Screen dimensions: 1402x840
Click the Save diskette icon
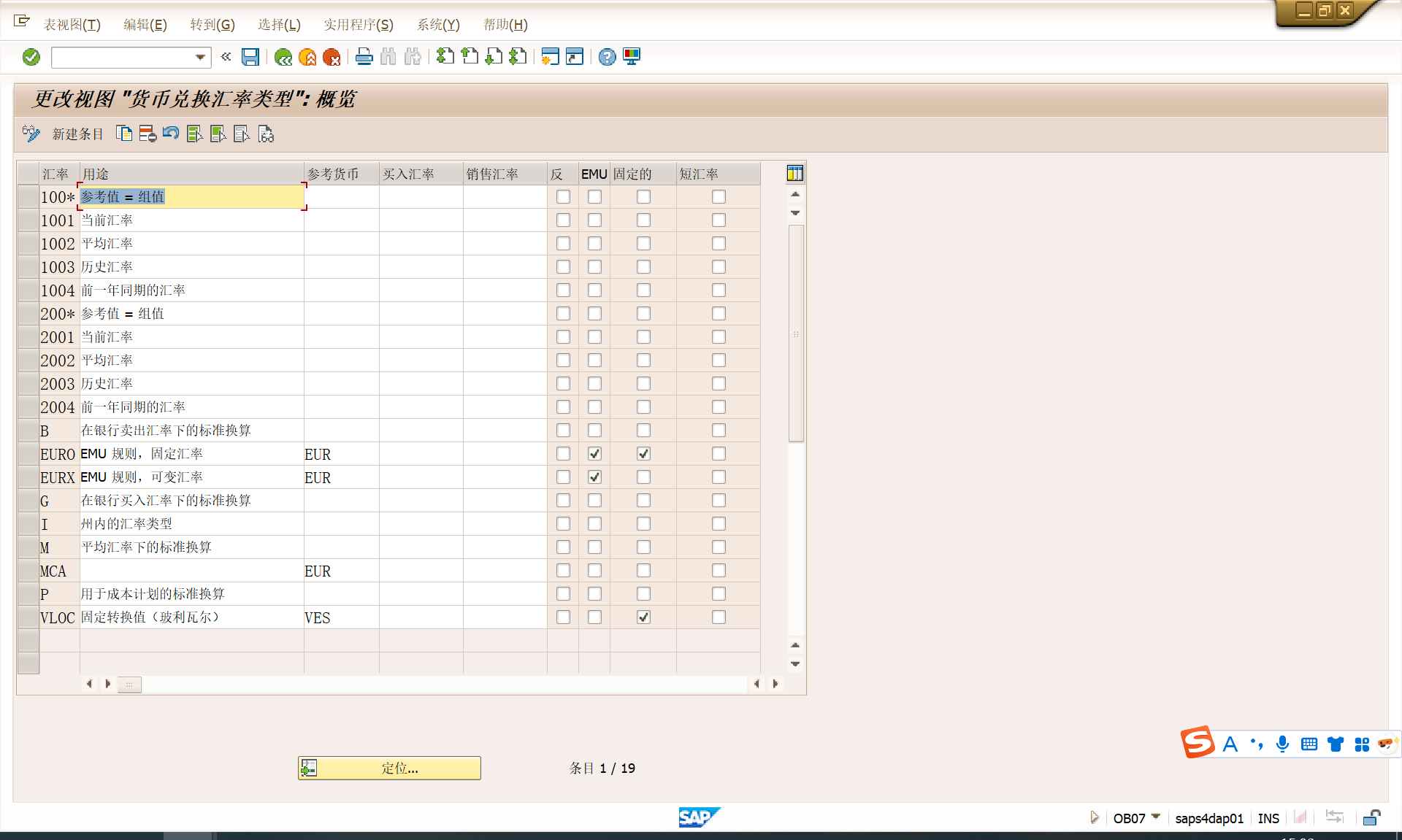[250, 57]
